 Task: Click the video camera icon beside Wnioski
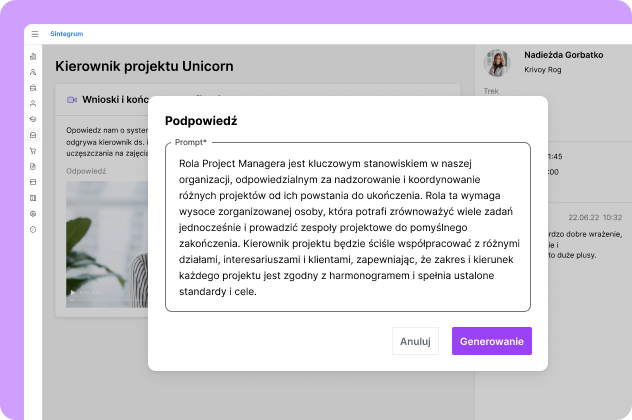coord(72,100)
